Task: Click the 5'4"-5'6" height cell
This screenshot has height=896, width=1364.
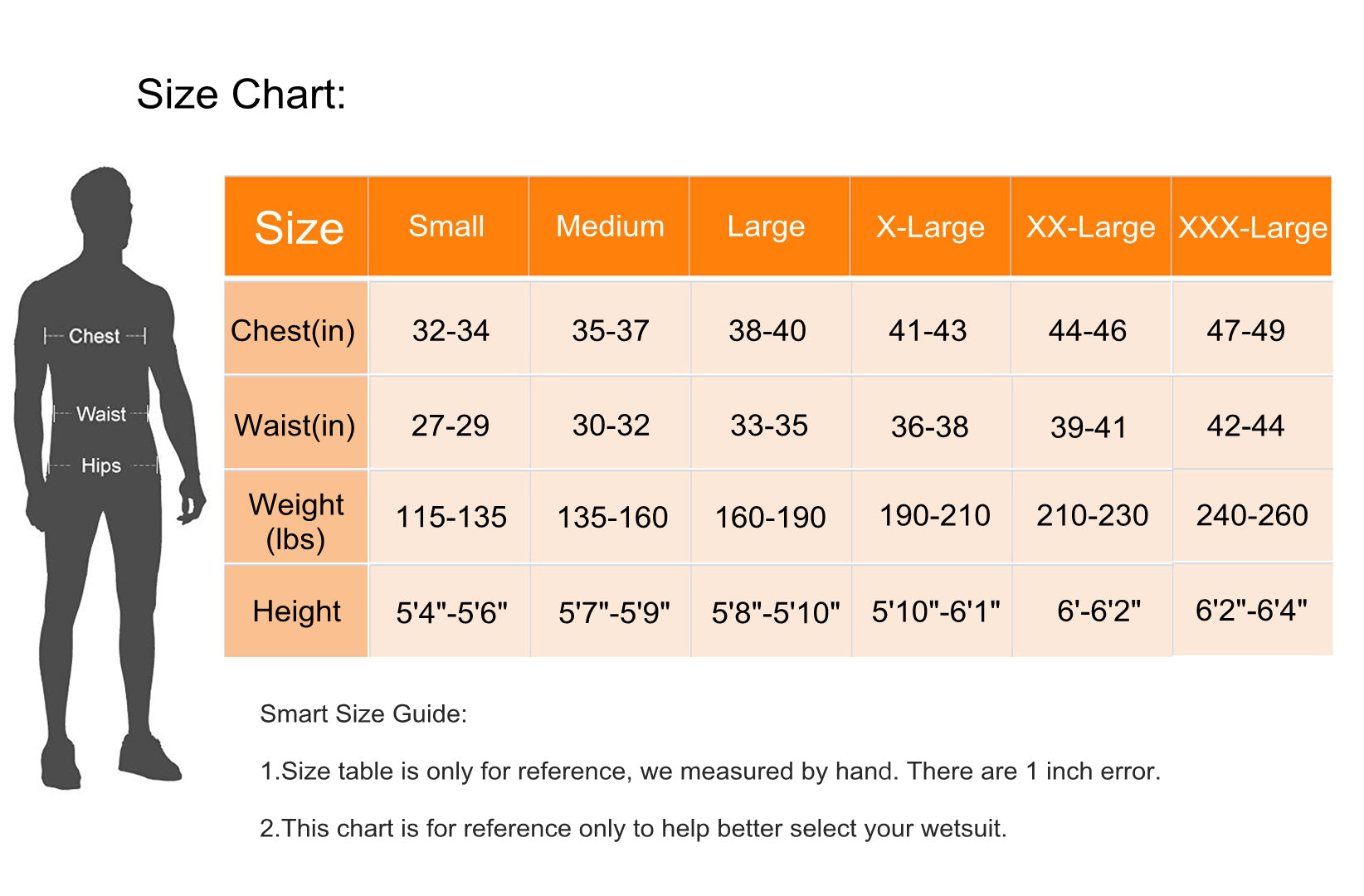Action: click(451, 612)
